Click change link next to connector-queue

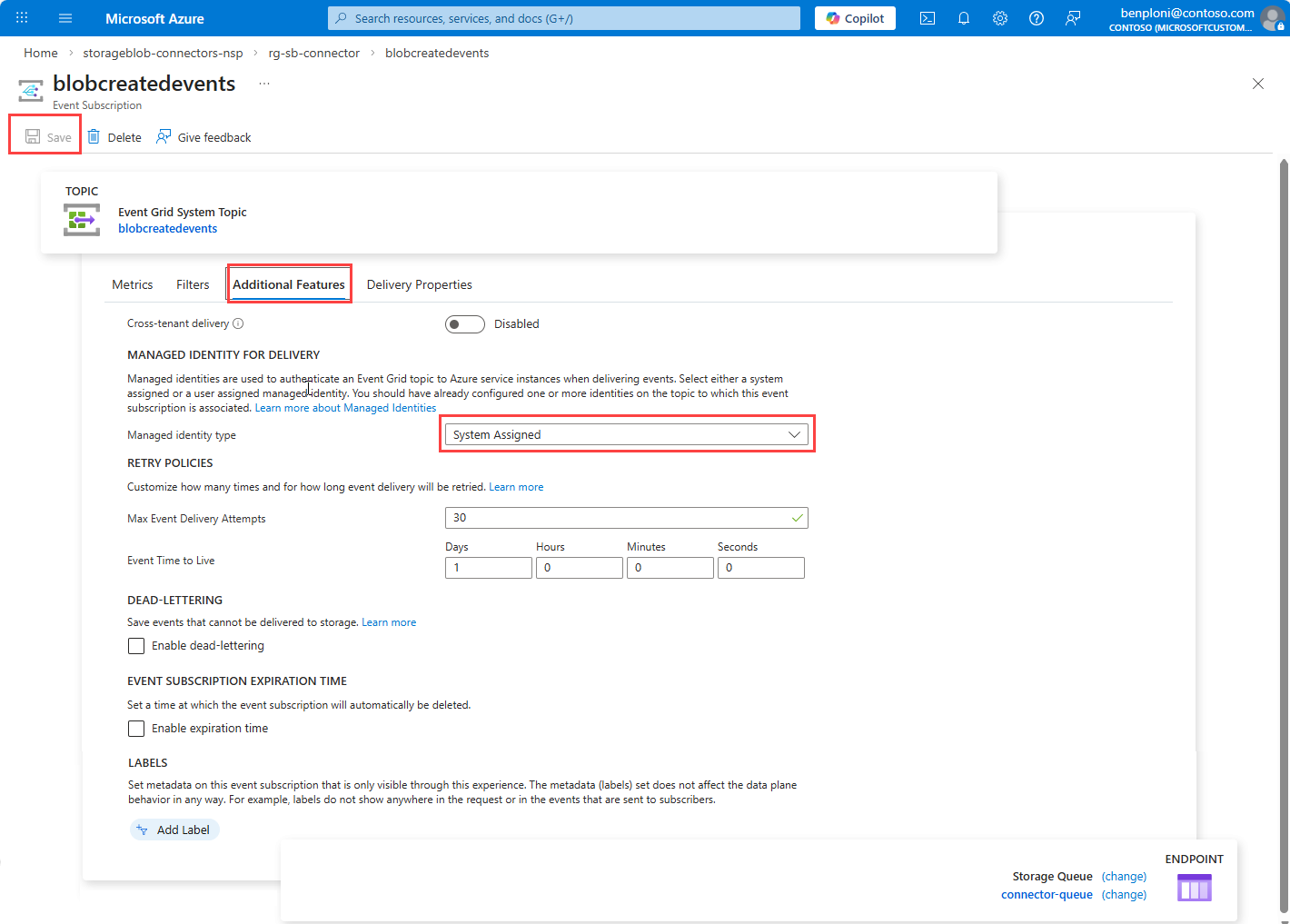(x=1125, y=895)
